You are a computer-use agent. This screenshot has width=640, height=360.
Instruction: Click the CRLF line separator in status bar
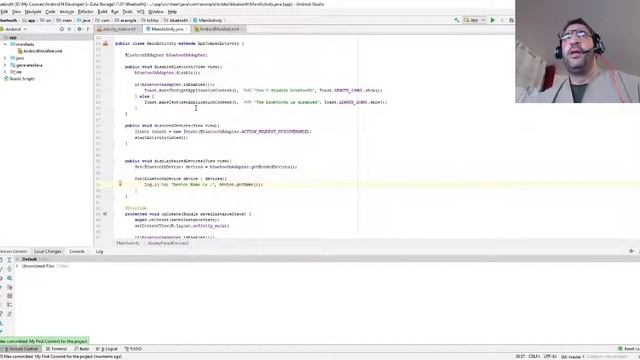534,357
